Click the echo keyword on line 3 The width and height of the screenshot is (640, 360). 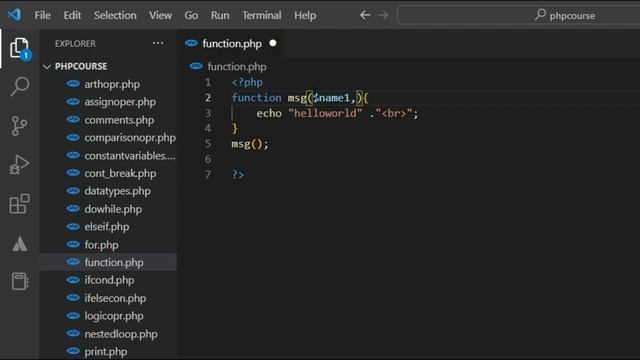tap(269, 113)
